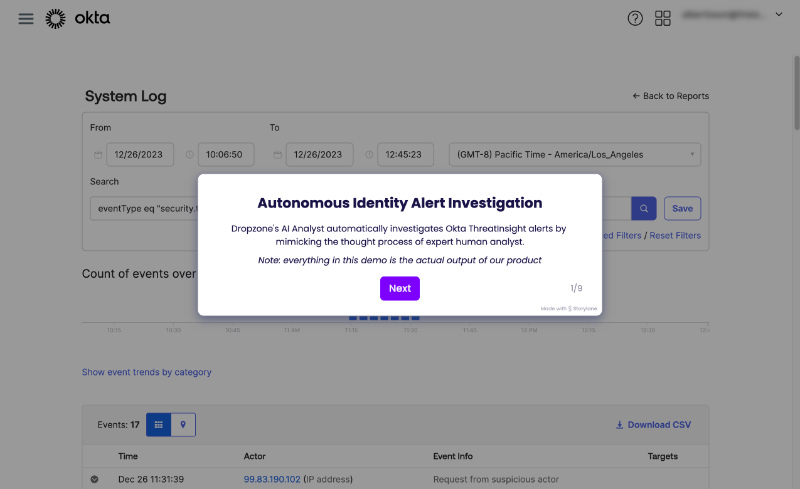Switch to table list view icon
800x489 pixels.
click(159, 425)
